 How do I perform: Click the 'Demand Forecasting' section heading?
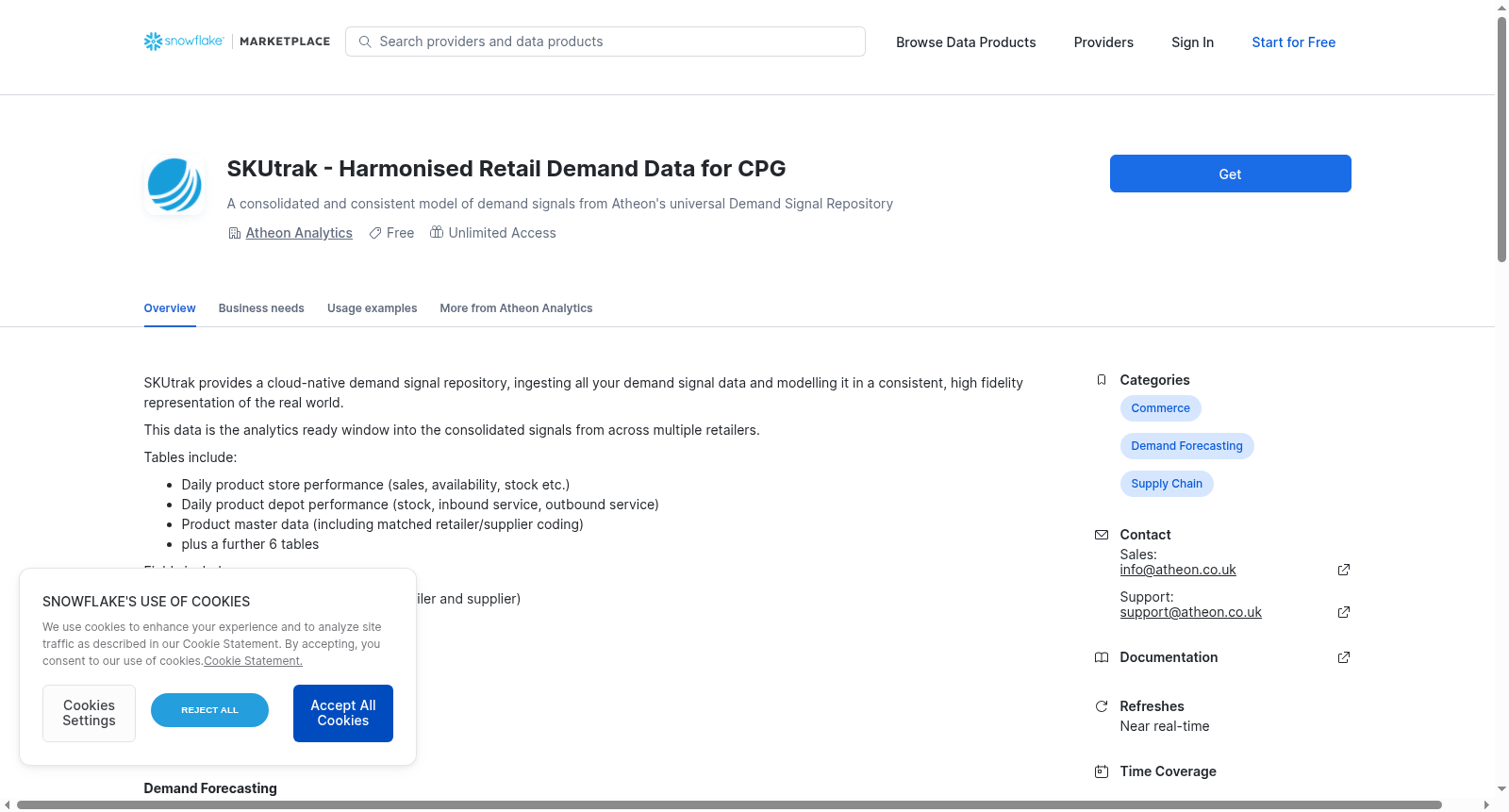(210, 788)
